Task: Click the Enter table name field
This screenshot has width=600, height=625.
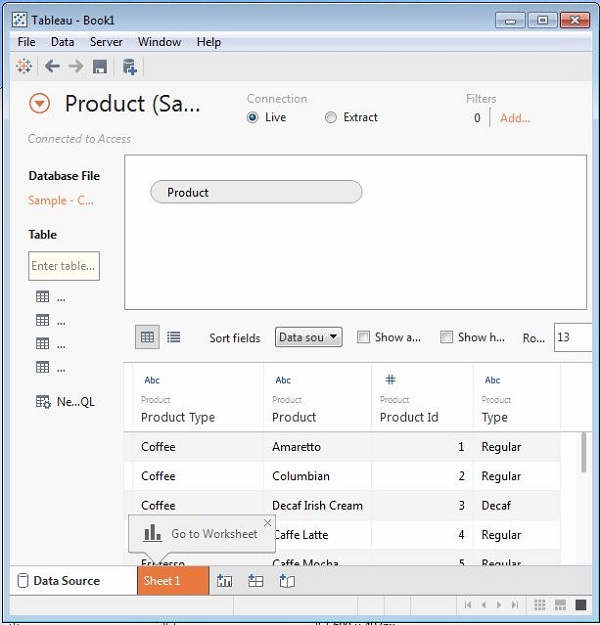Action: 64,266
